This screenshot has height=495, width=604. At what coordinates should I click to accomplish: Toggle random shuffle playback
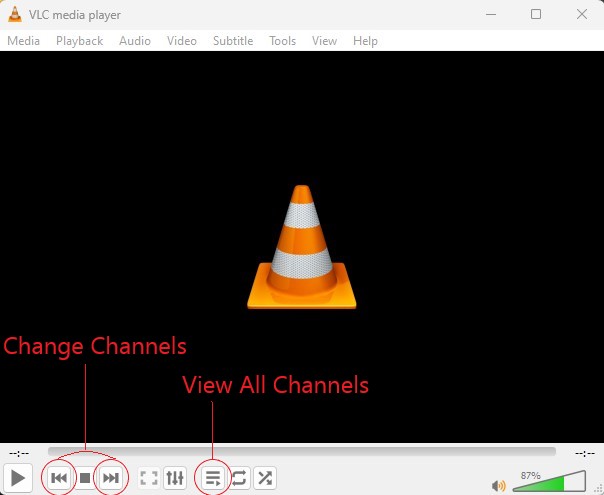(265, 478)
